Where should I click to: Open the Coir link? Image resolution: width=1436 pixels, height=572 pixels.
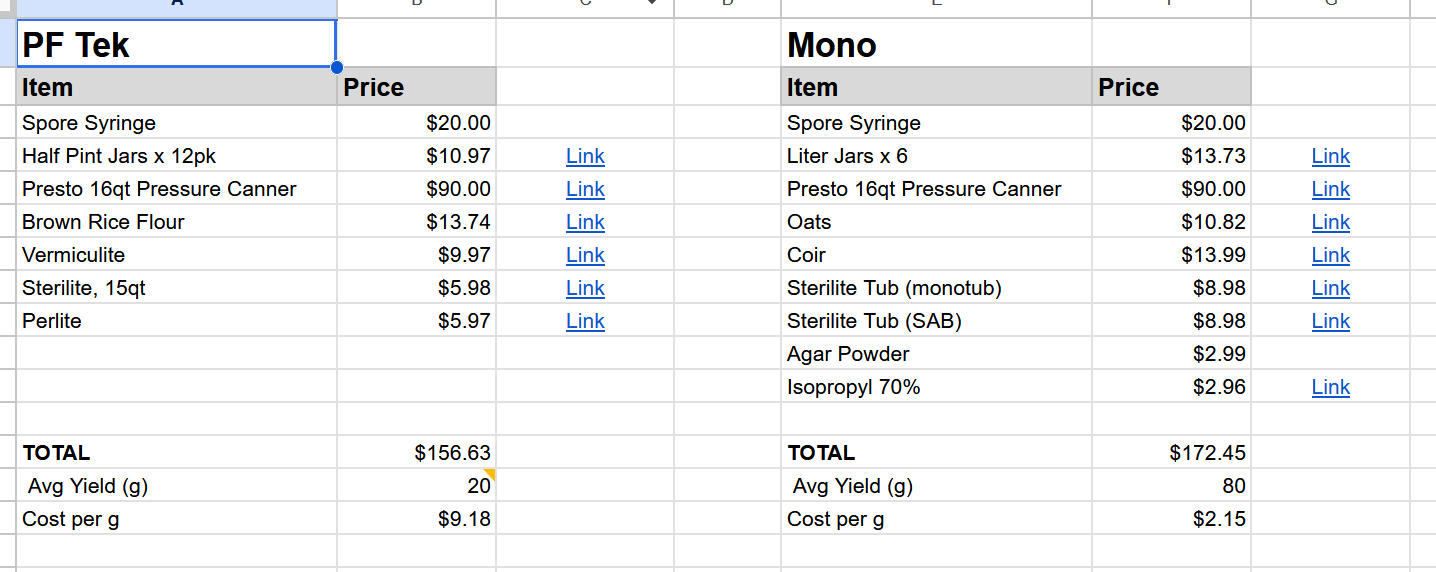pos(1331,255)
